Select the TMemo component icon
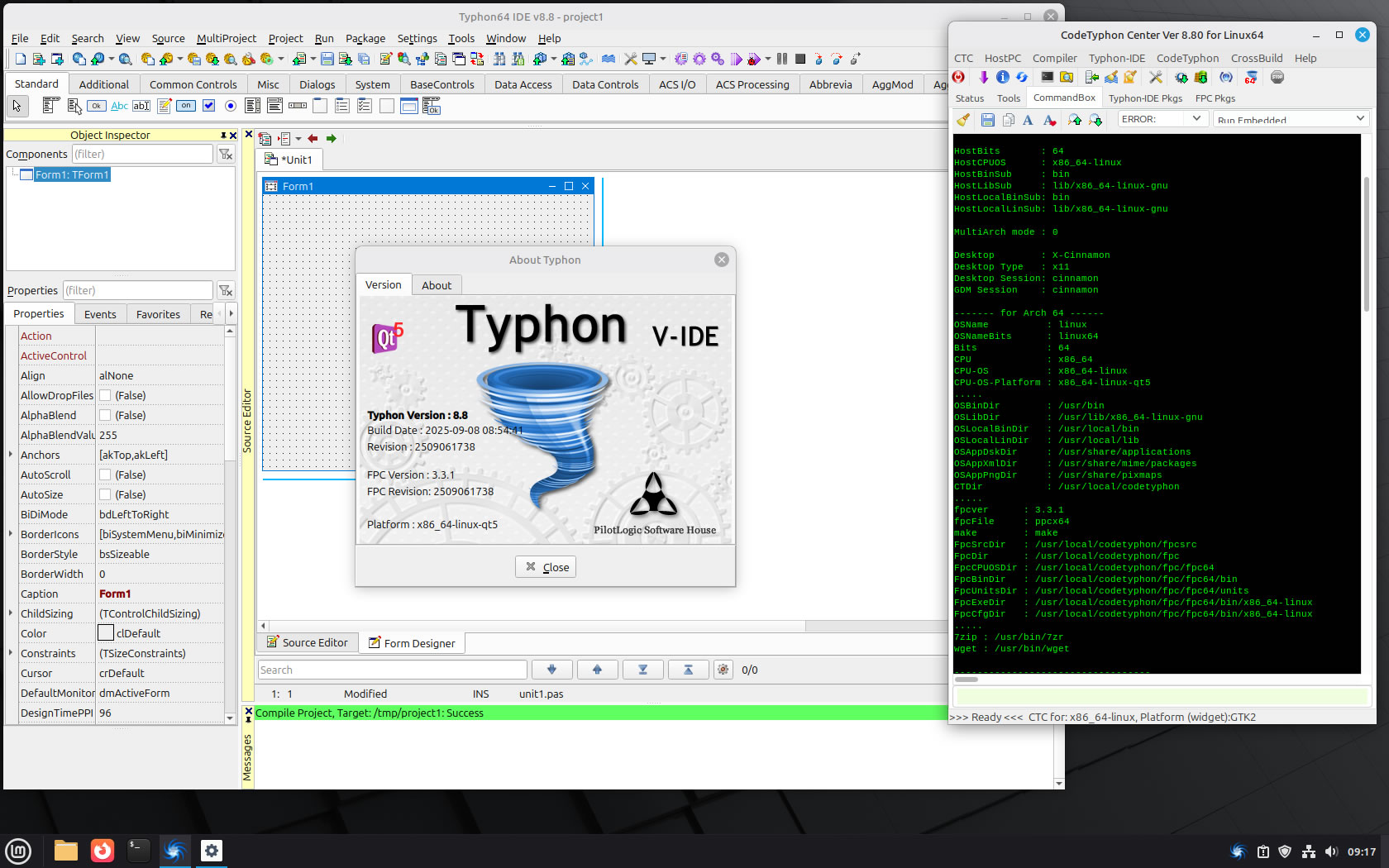The width and height of the screenshot is (1389, 868). (164, 105)
